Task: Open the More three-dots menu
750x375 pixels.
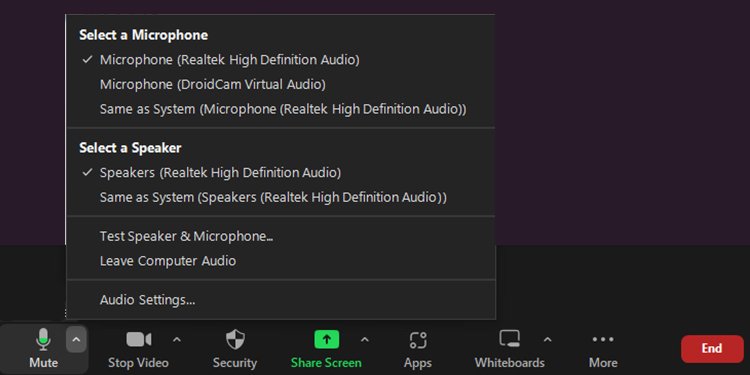Action: tap(603, 340)
